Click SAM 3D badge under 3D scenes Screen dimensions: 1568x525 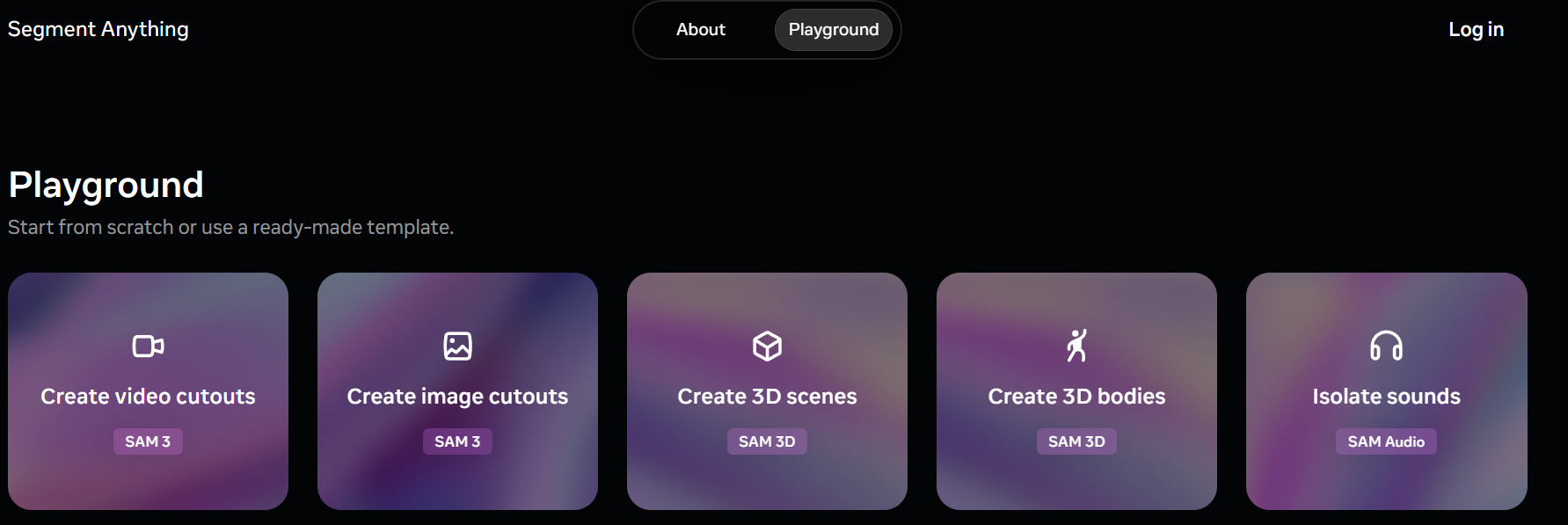[x=767, y=441]
